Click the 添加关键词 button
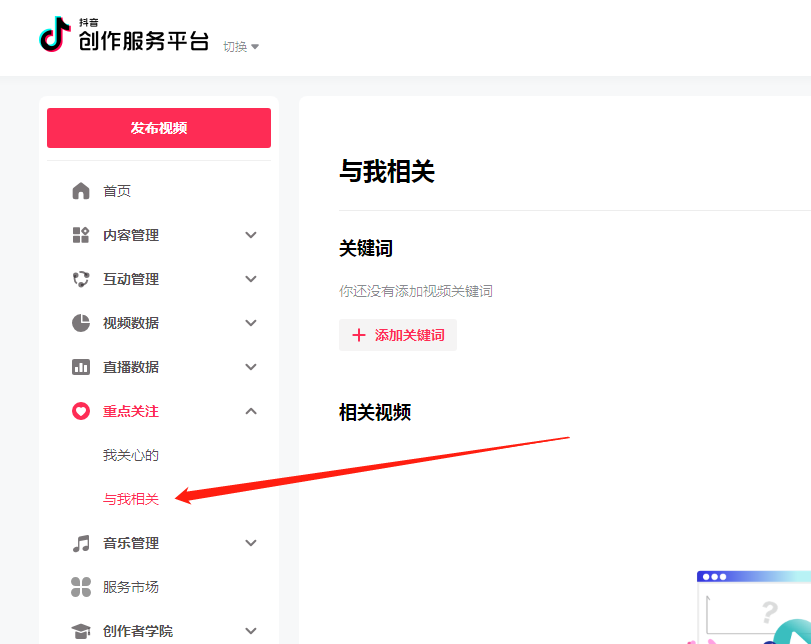 click(398, 335)
